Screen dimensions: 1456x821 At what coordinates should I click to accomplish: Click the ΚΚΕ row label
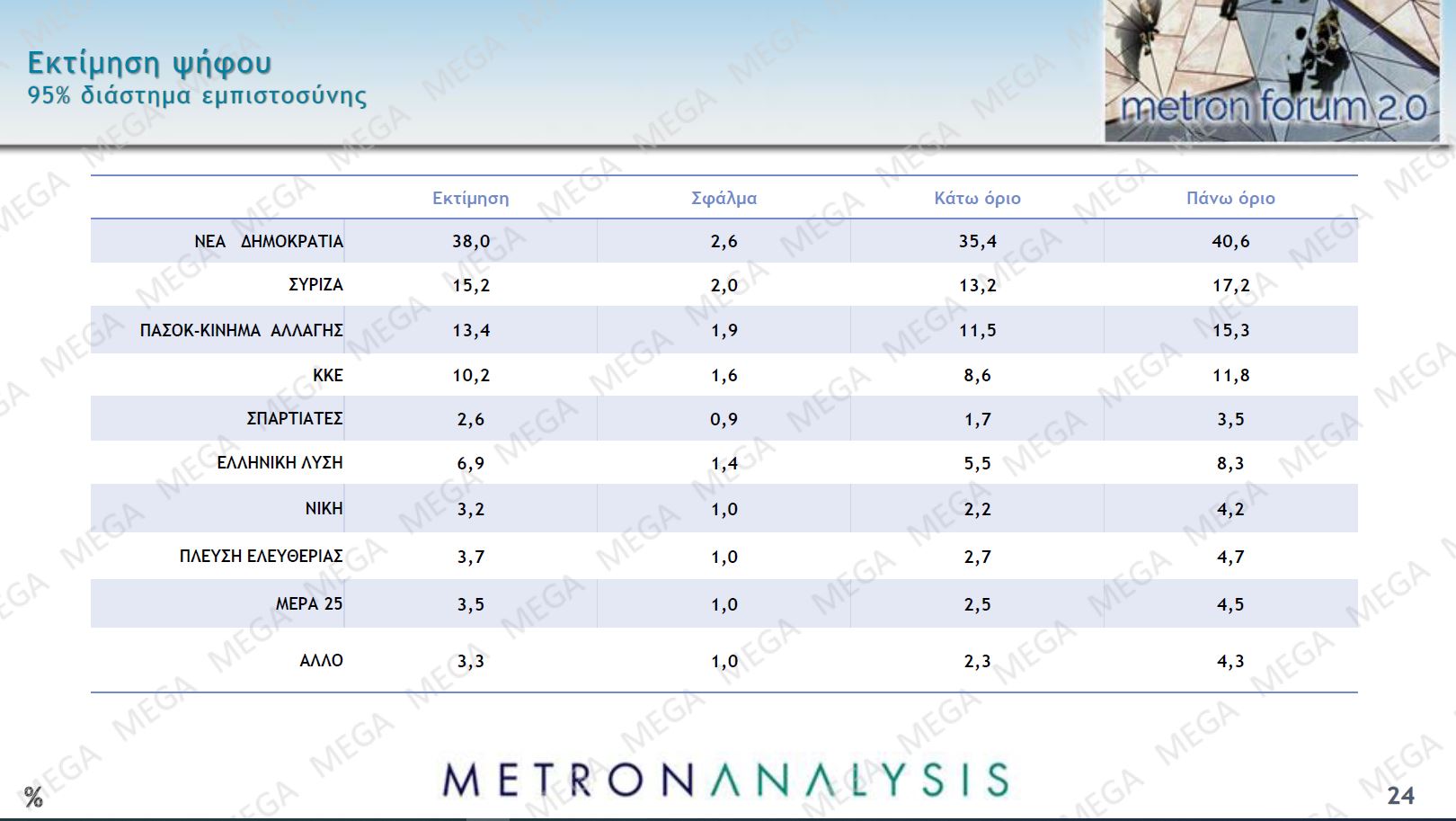[x=328, y=375]
